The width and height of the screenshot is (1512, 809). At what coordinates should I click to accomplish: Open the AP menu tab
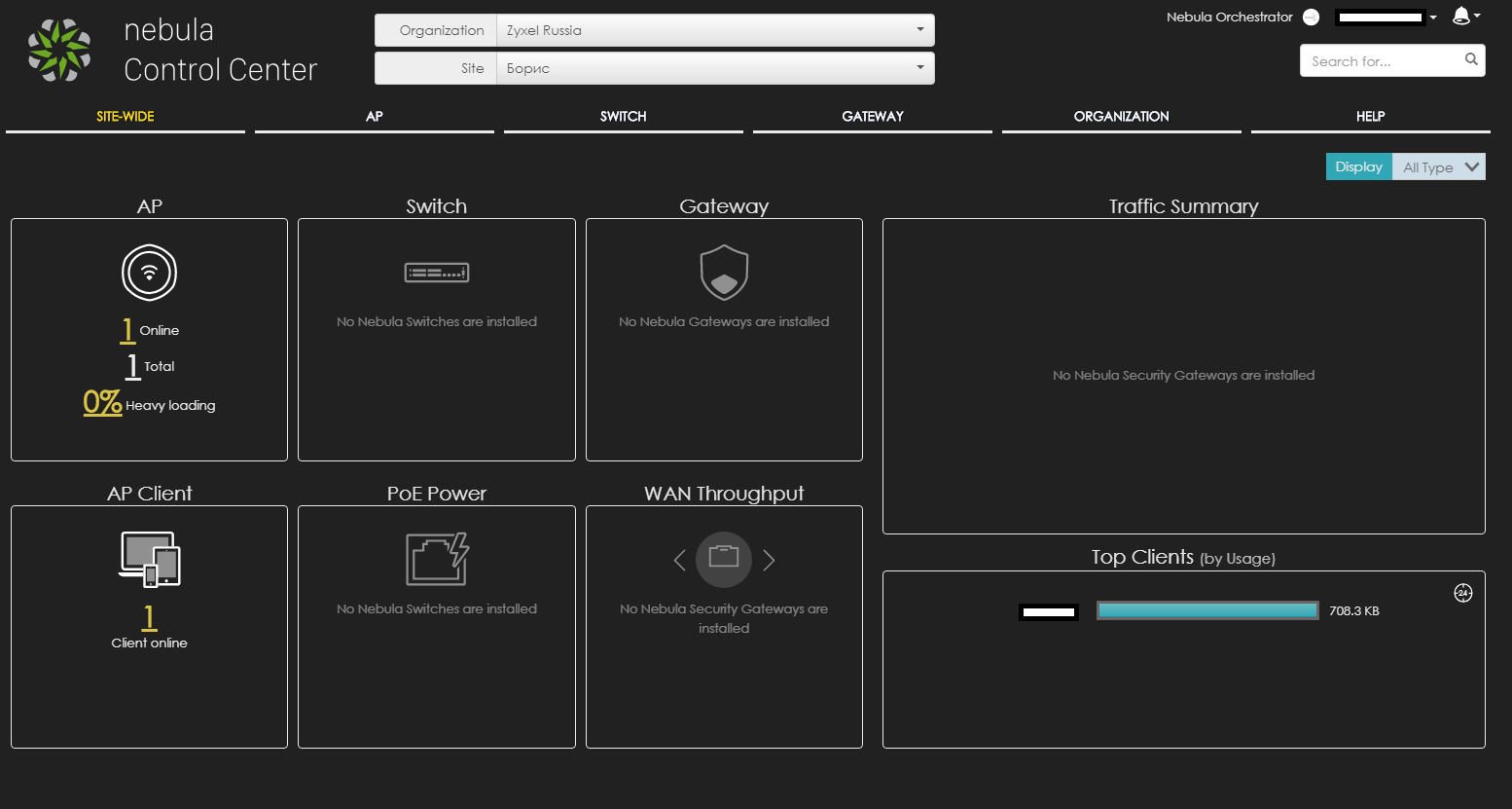click(x=375, y=116)
